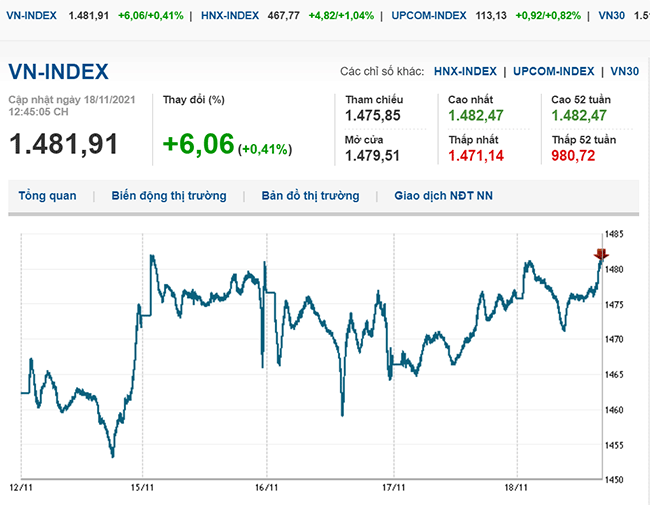Open VN30 link beside Các chỉ số khác

[624, 72]
